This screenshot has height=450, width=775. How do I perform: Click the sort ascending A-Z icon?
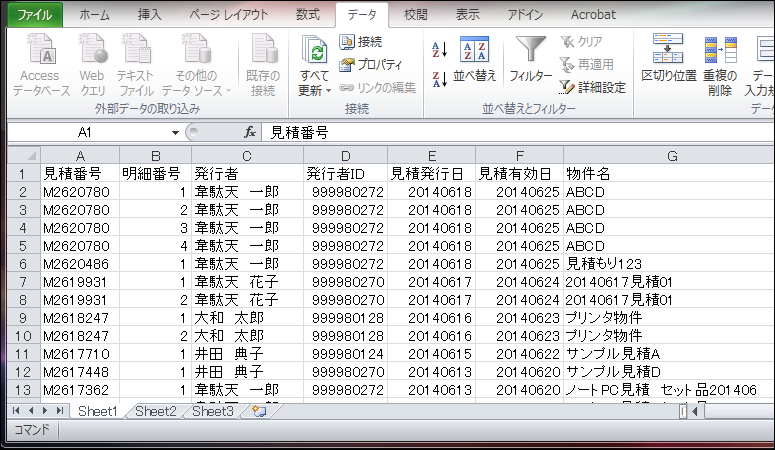(439, 49)
